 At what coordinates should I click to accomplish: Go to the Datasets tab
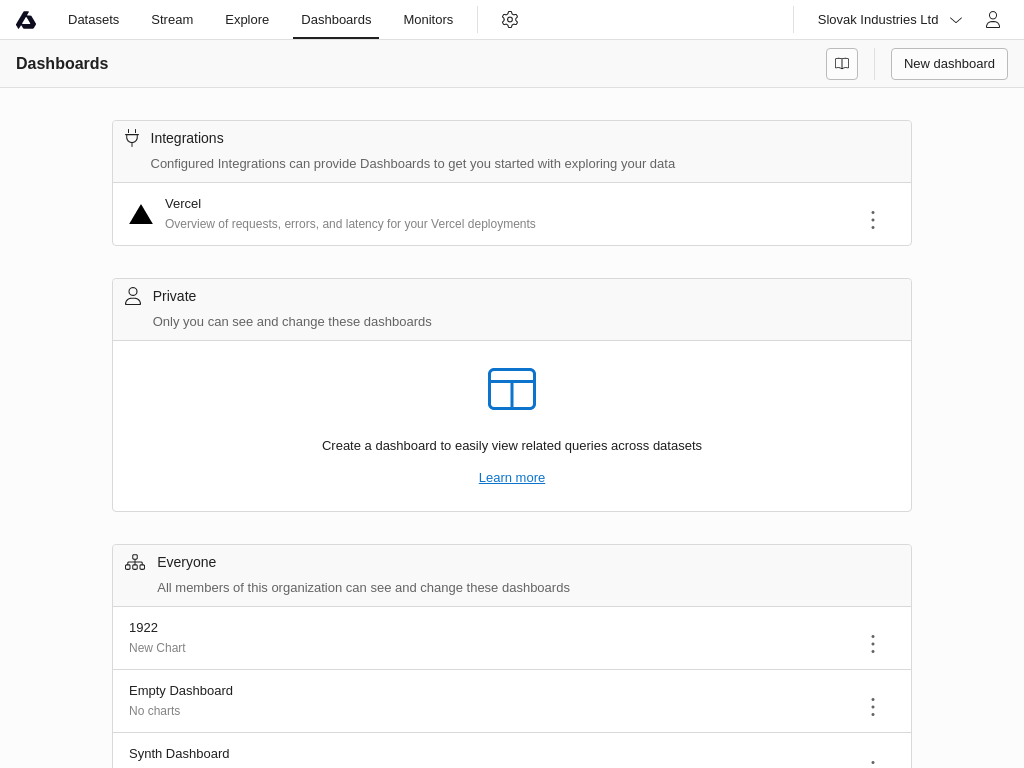[x=93, y=20]
